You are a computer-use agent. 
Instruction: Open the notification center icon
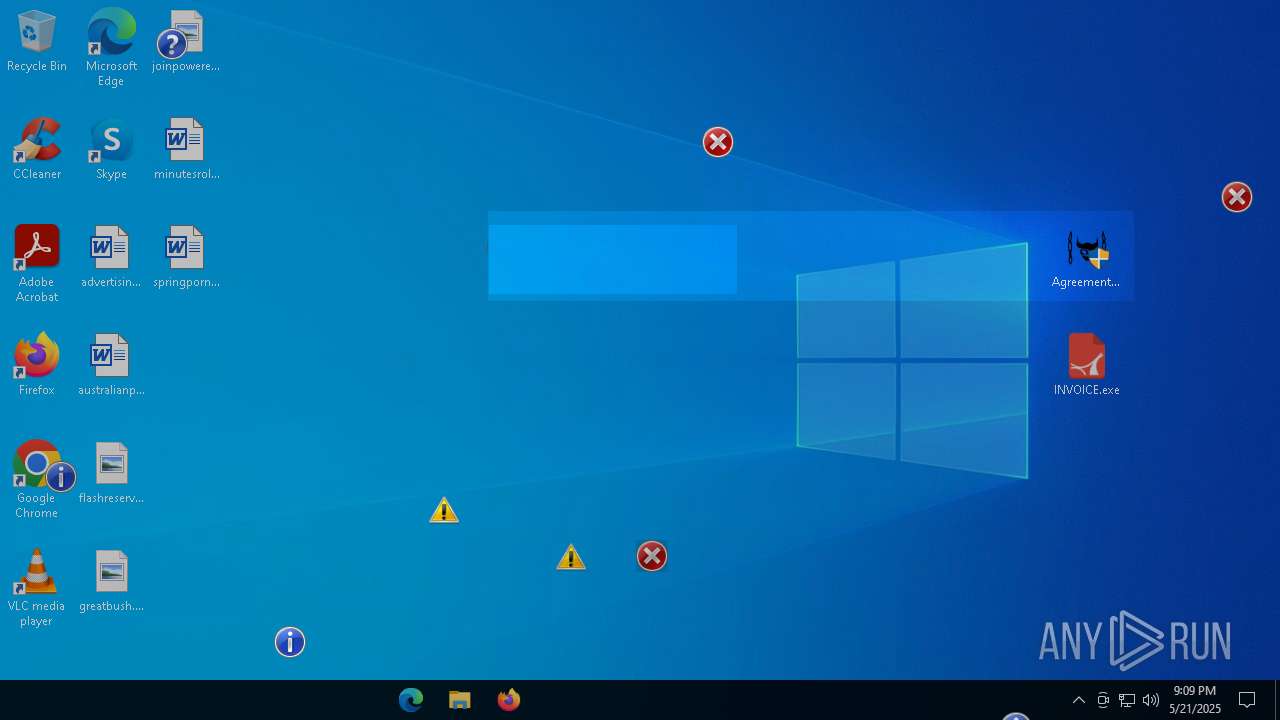(1247, 700)
